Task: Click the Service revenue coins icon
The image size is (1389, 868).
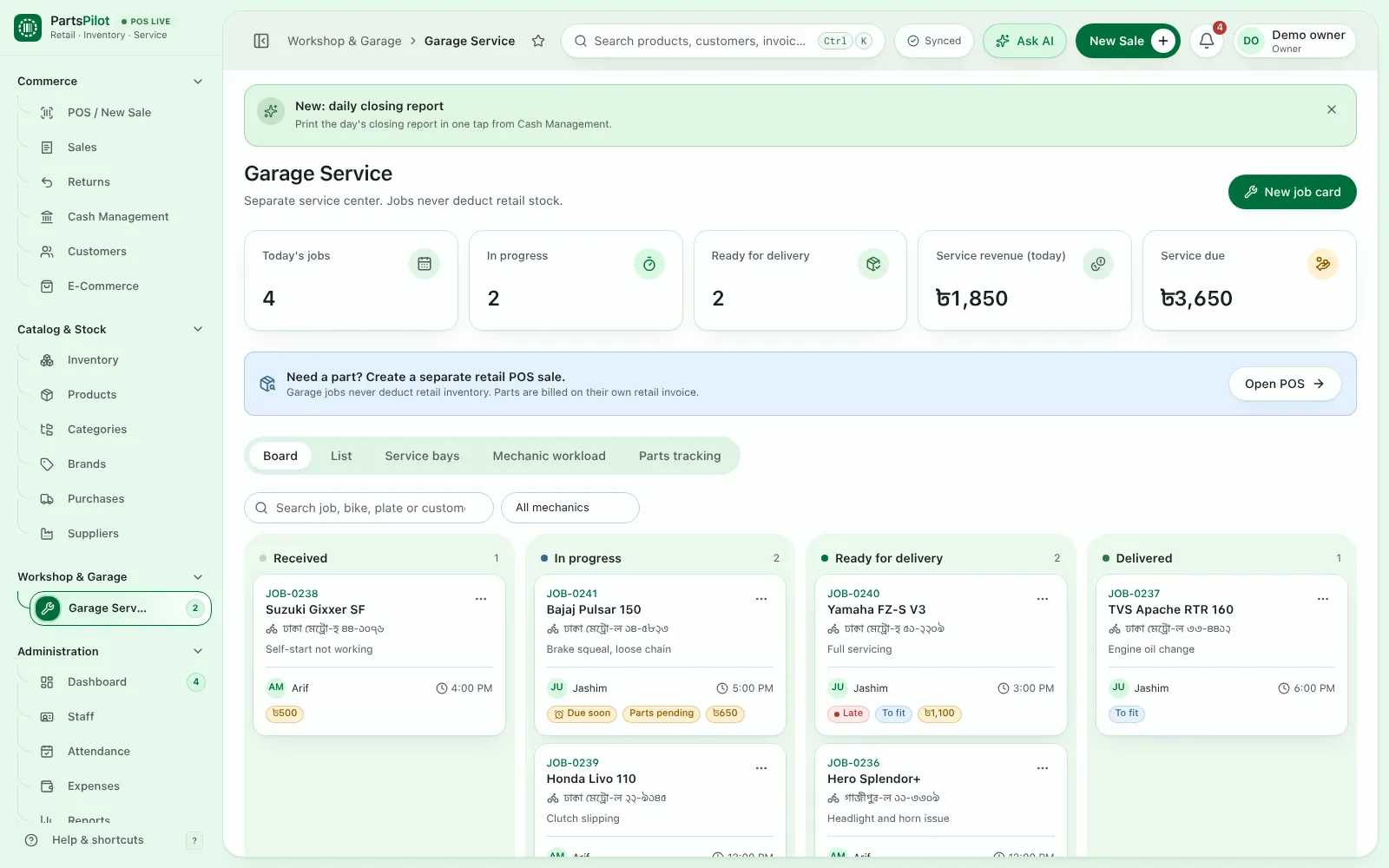Action: click(x=1098, y=264)
